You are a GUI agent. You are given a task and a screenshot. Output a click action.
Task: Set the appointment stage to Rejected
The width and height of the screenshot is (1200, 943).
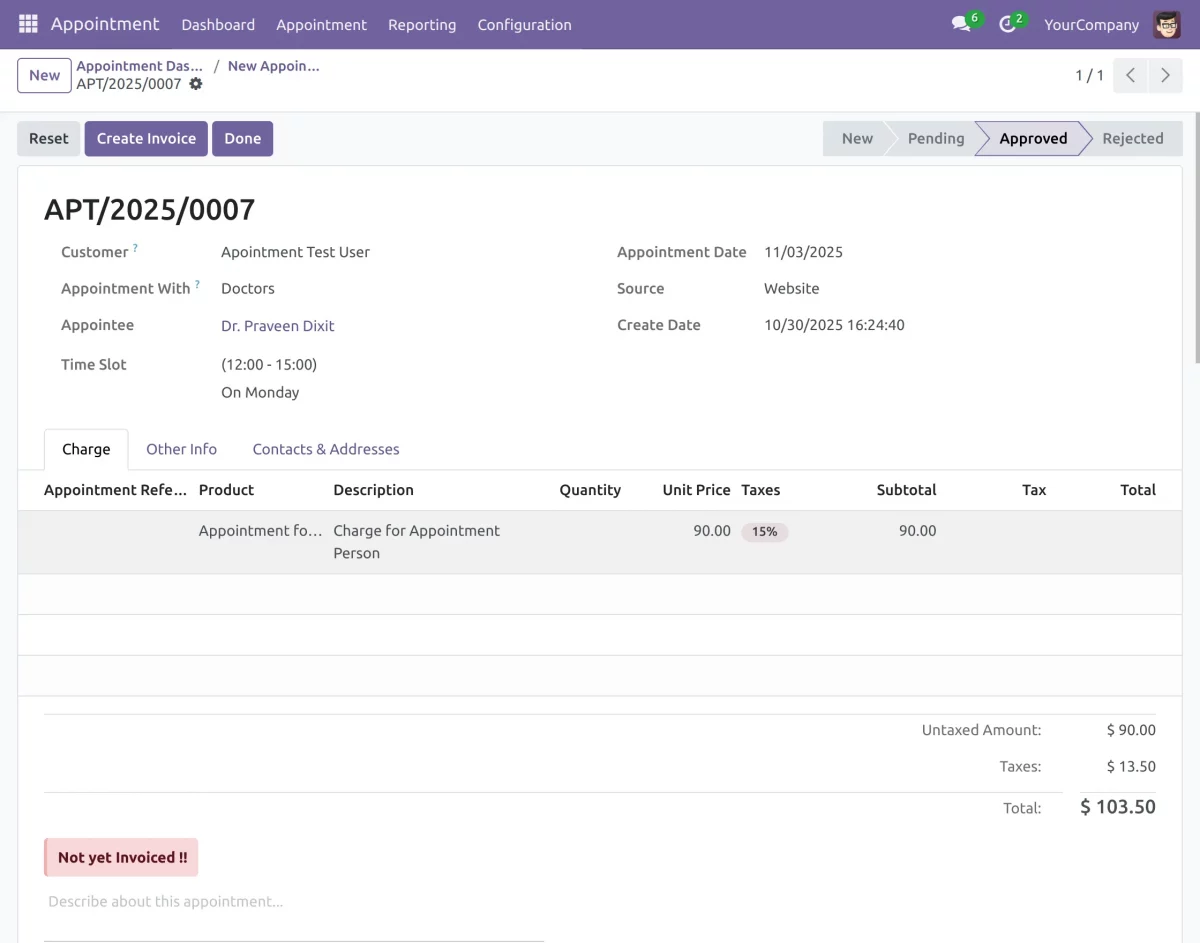point(1133,138)
